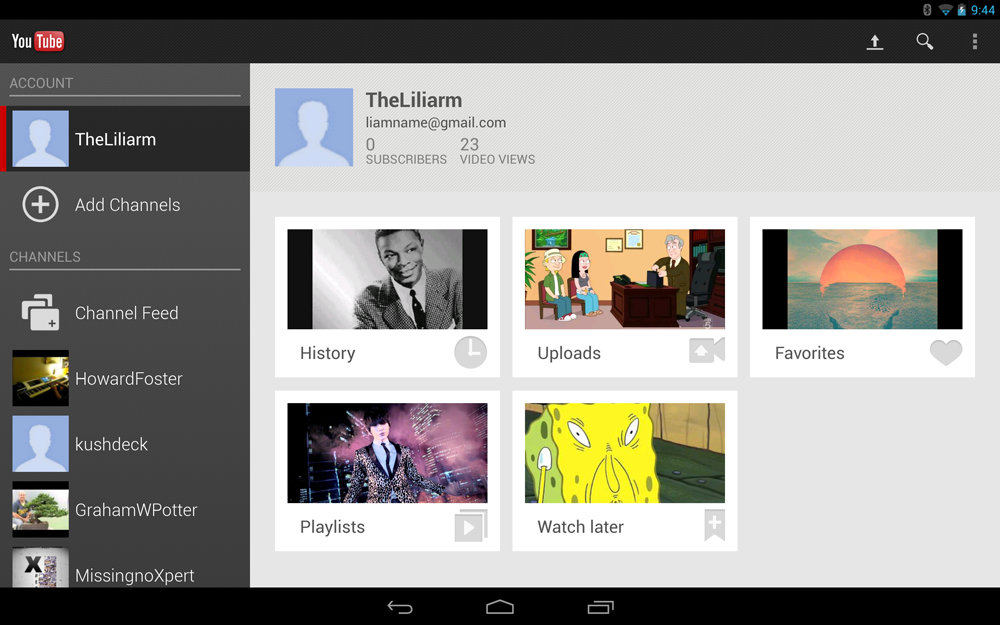Viewport: 1000px width, 625px height.
Task: Expand Add Channels with the plus button
Action: (40, 204)
